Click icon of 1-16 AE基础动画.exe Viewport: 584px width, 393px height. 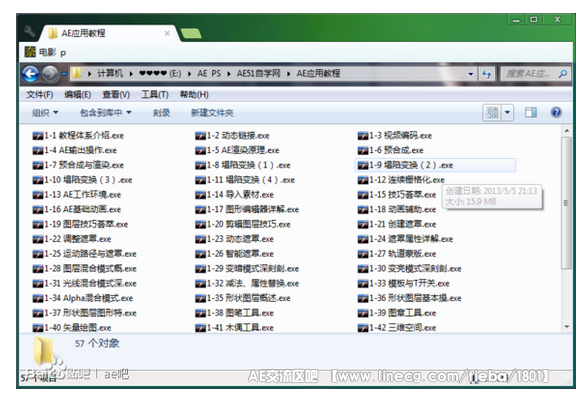38,210
